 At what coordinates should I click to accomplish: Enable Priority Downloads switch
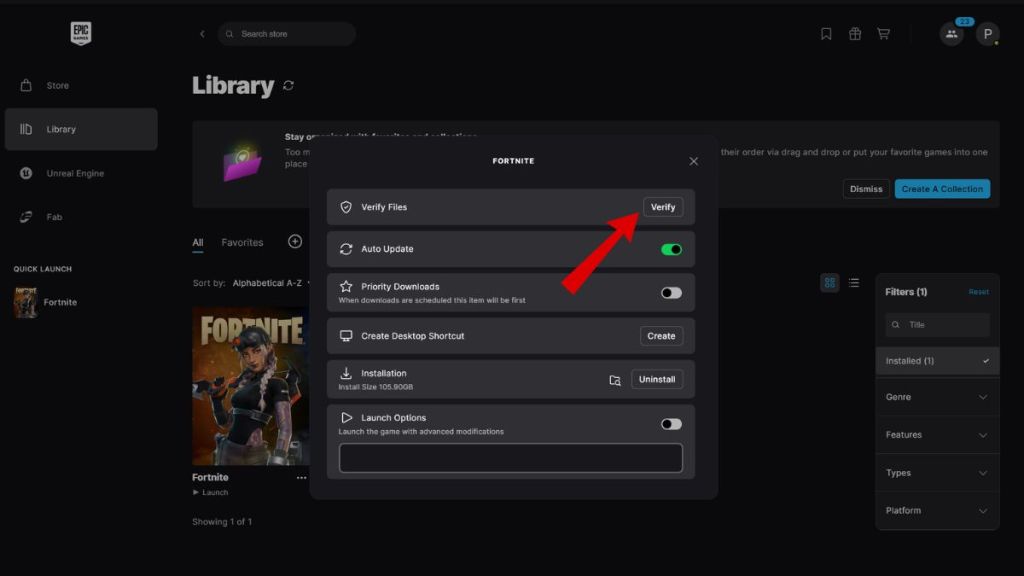click(671, 293)
